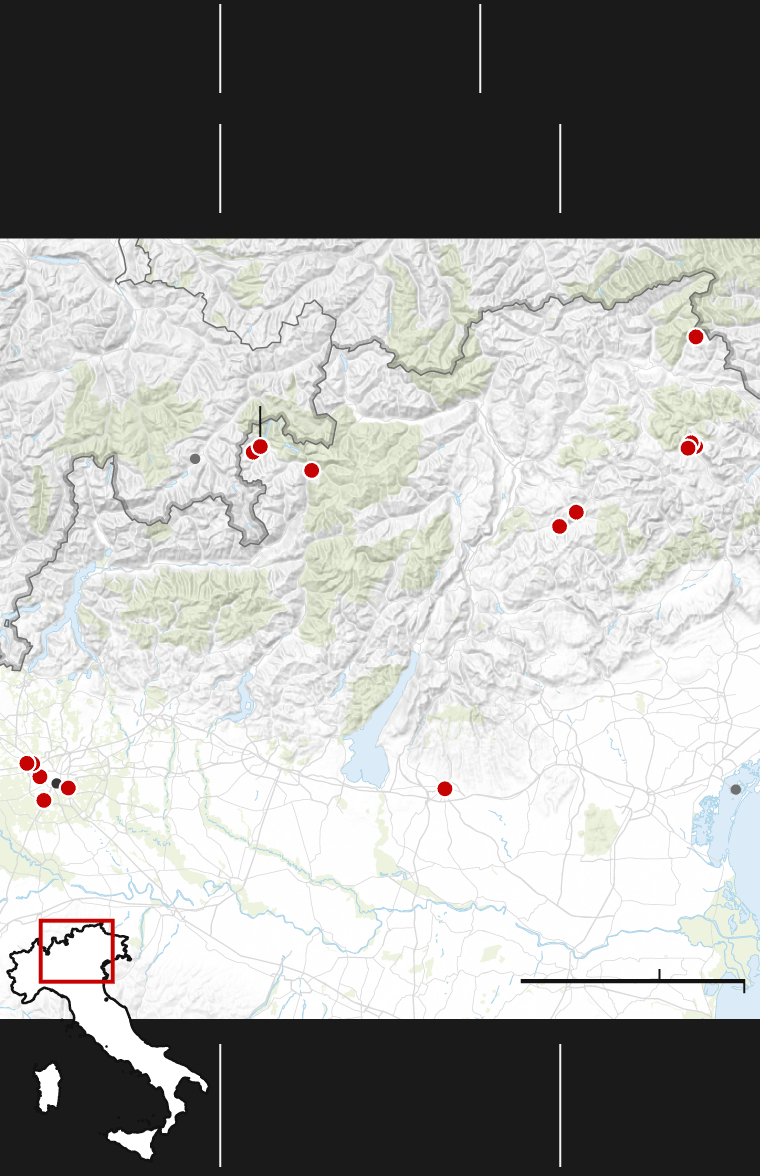This screenshot has width=760, height=1176.
Task: Click the southernmost red marker of the Milan cluster
Action: [44, 800]
